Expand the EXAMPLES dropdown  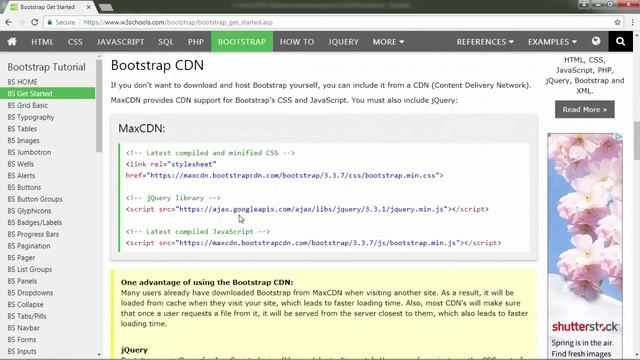coord(552,42)
